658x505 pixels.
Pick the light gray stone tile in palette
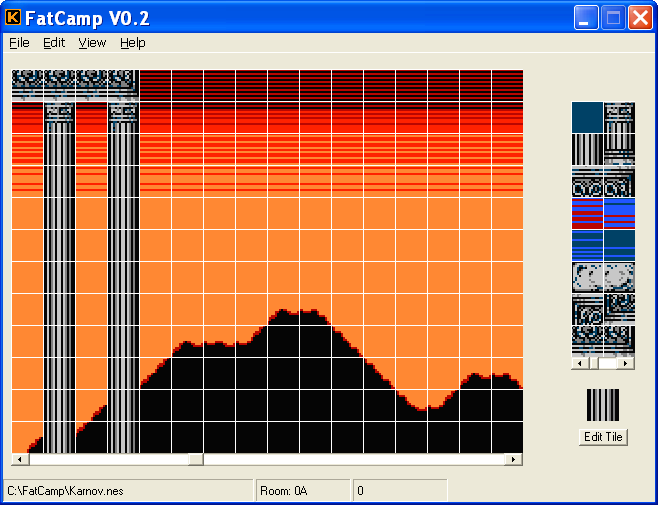click(x=587, y=277)
